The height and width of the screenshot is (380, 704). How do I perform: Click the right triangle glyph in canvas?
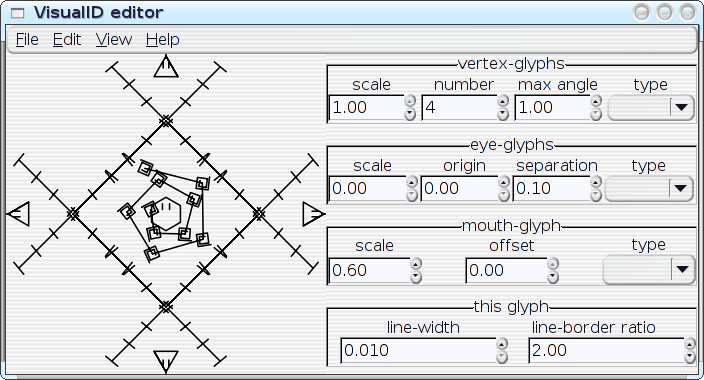[x=313, y=214]
